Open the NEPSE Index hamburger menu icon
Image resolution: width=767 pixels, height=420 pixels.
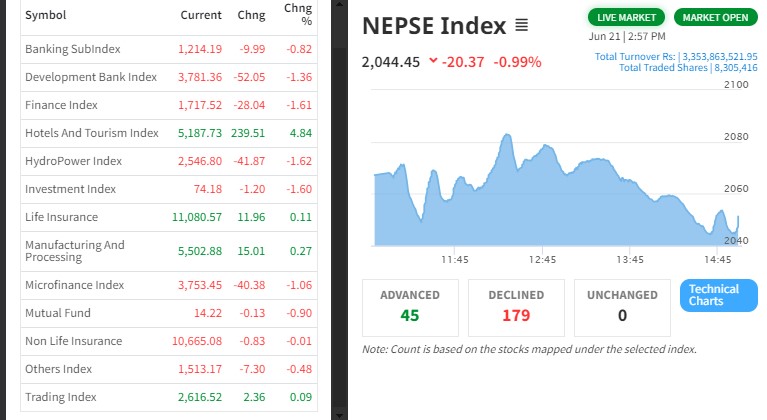tap(521, 25)
